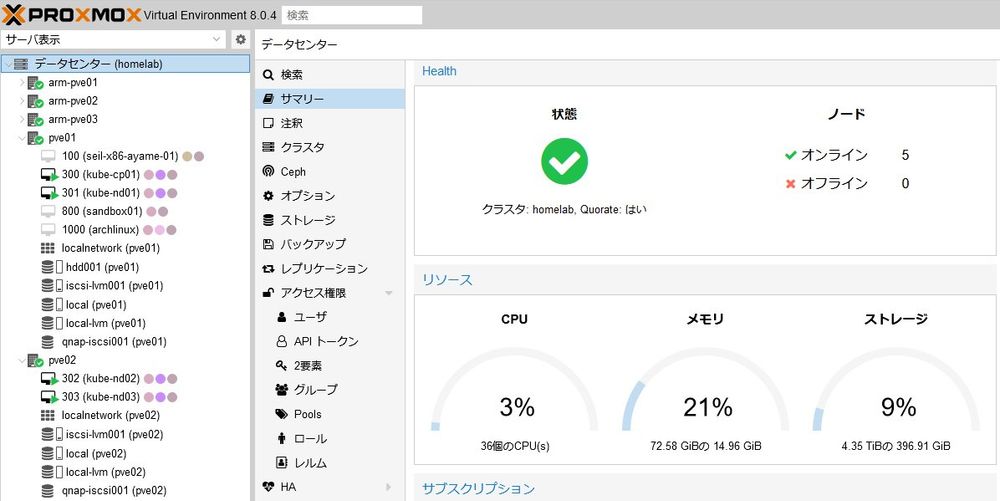Image resolution: width=1000 pixels, height=501 pixels.
Task: Click the green cluster status checkmark
Action: 564,161
